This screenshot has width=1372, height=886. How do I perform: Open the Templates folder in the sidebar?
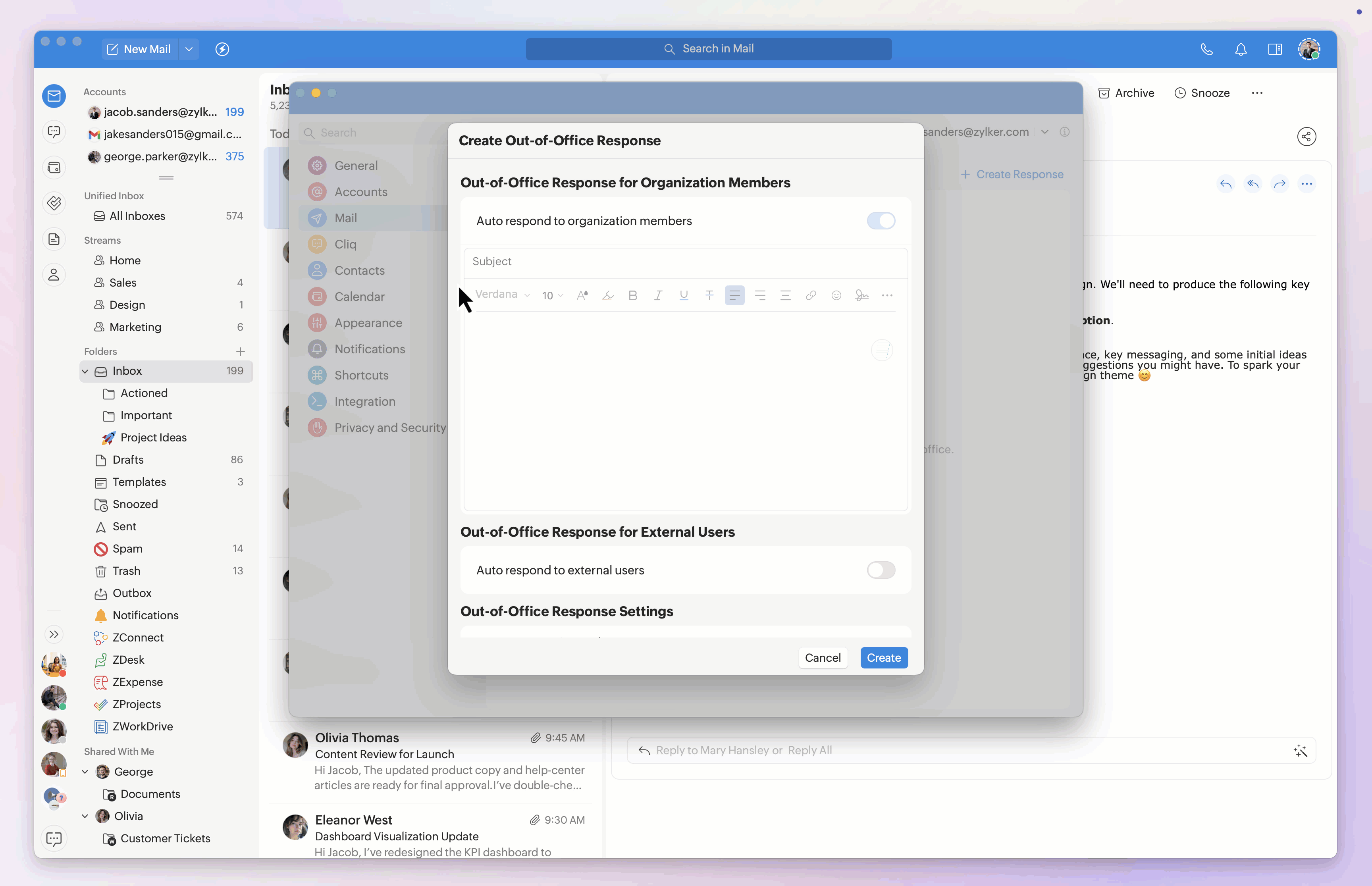139,482
